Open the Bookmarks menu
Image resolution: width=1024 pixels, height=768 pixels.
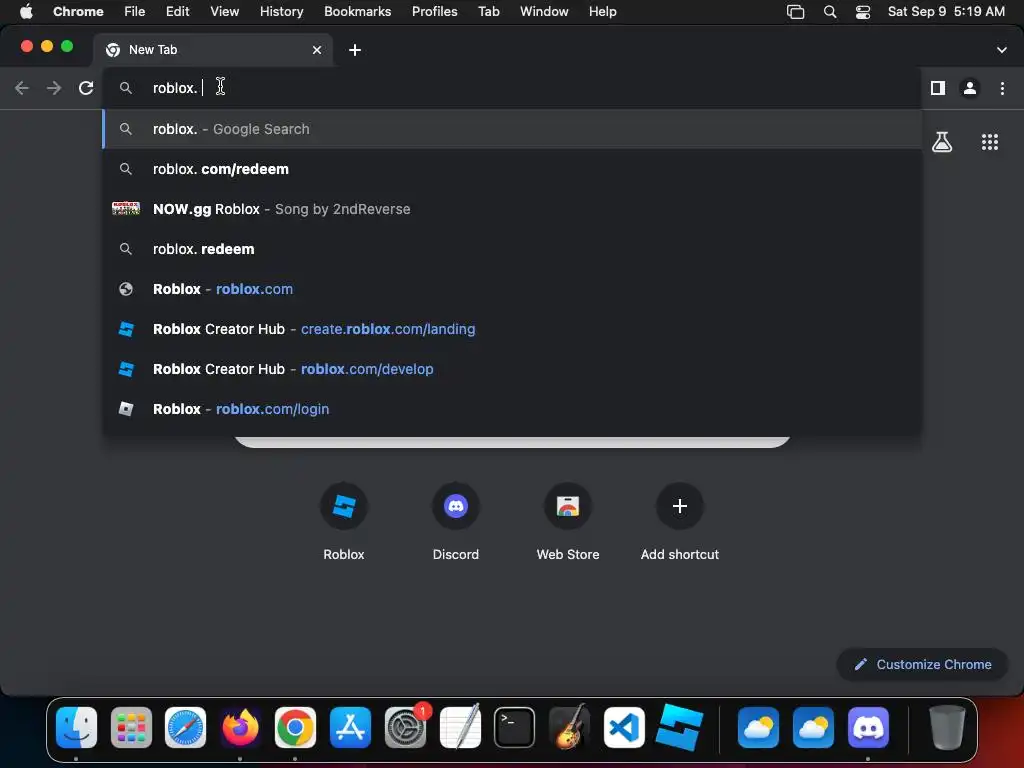pos(357,12)
